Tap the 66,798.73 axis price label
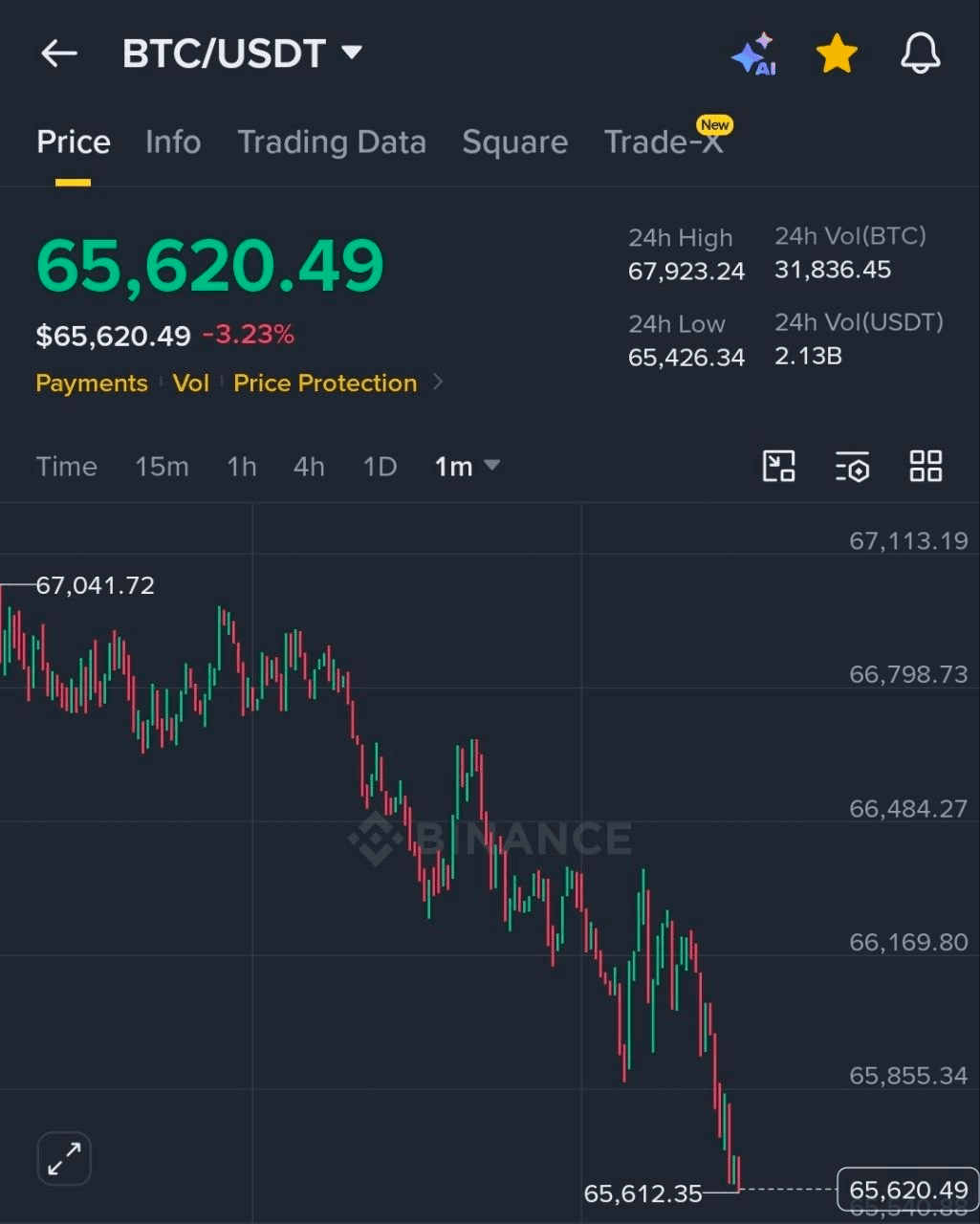 [x=908, y=674]
